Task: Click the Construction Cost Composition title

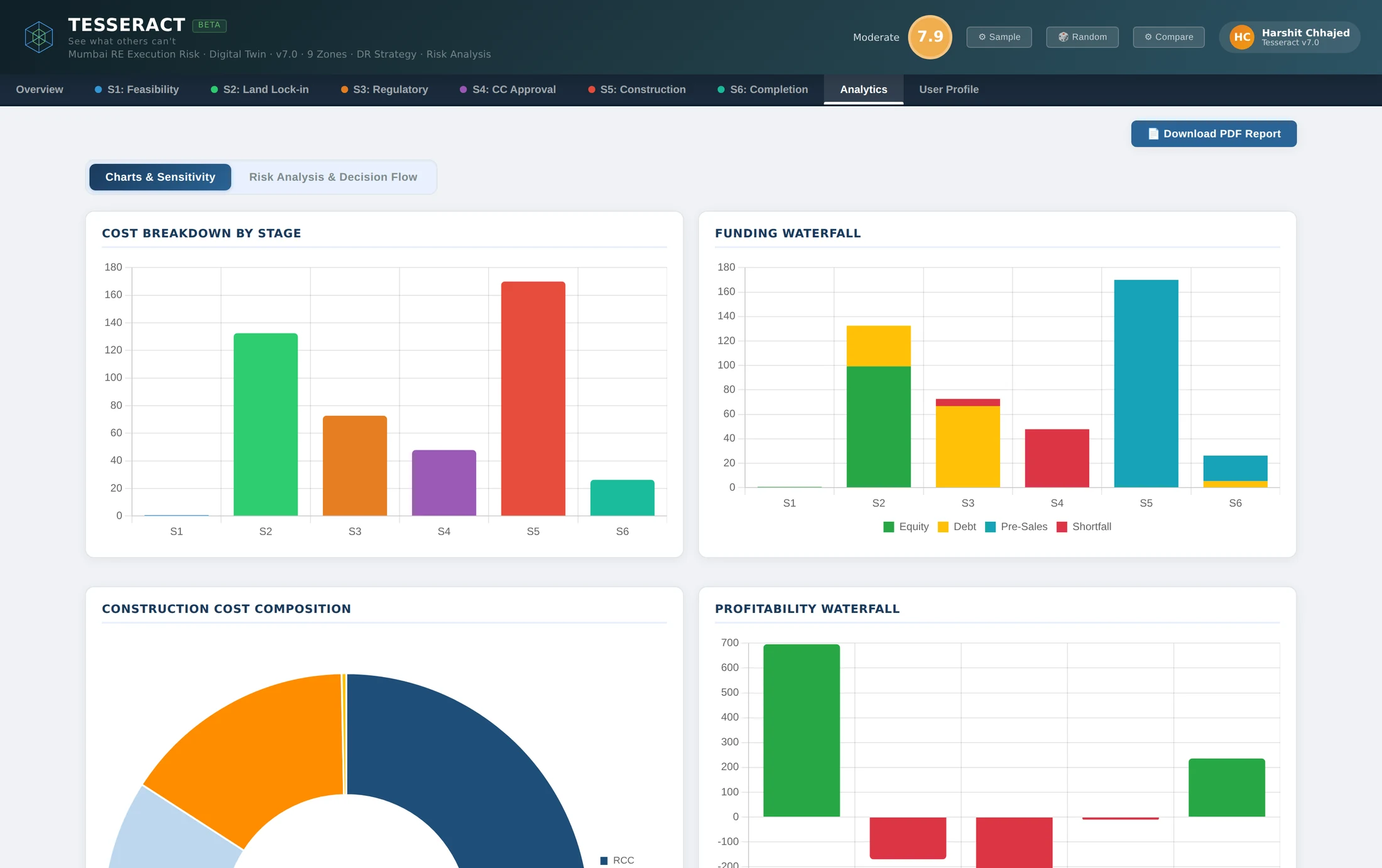Action: point(226,609)
